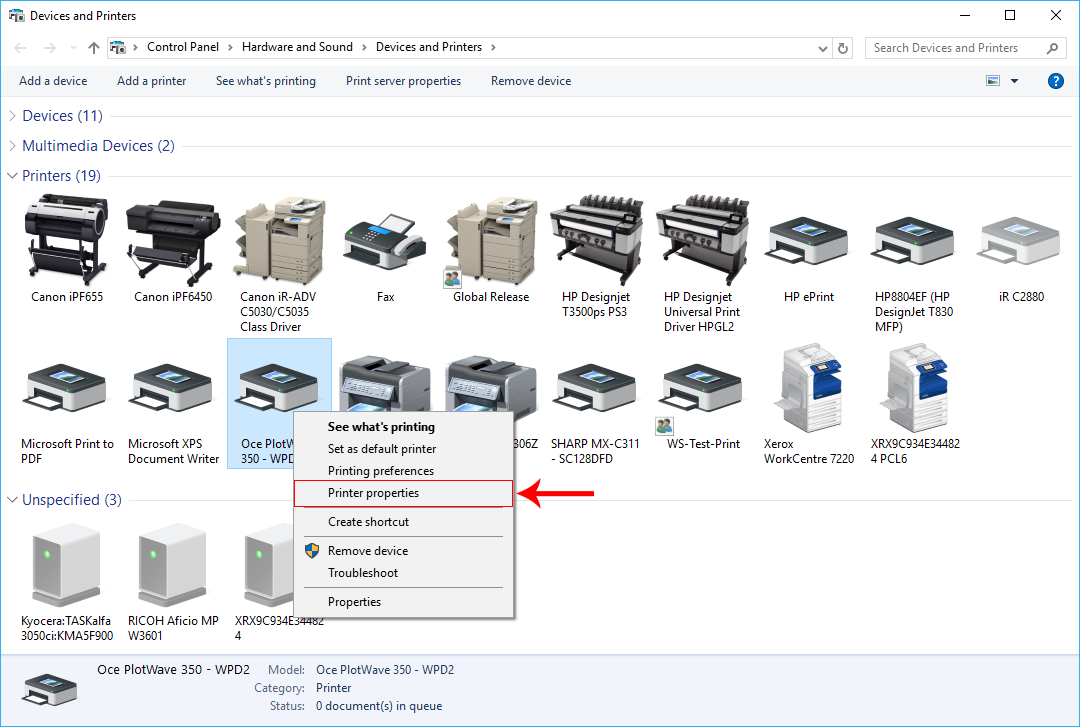This screenshot has height=727, width=1080.
Task: Select Kyocera TASKalfa 3050ci unspecified device
Action: (66, 565)
